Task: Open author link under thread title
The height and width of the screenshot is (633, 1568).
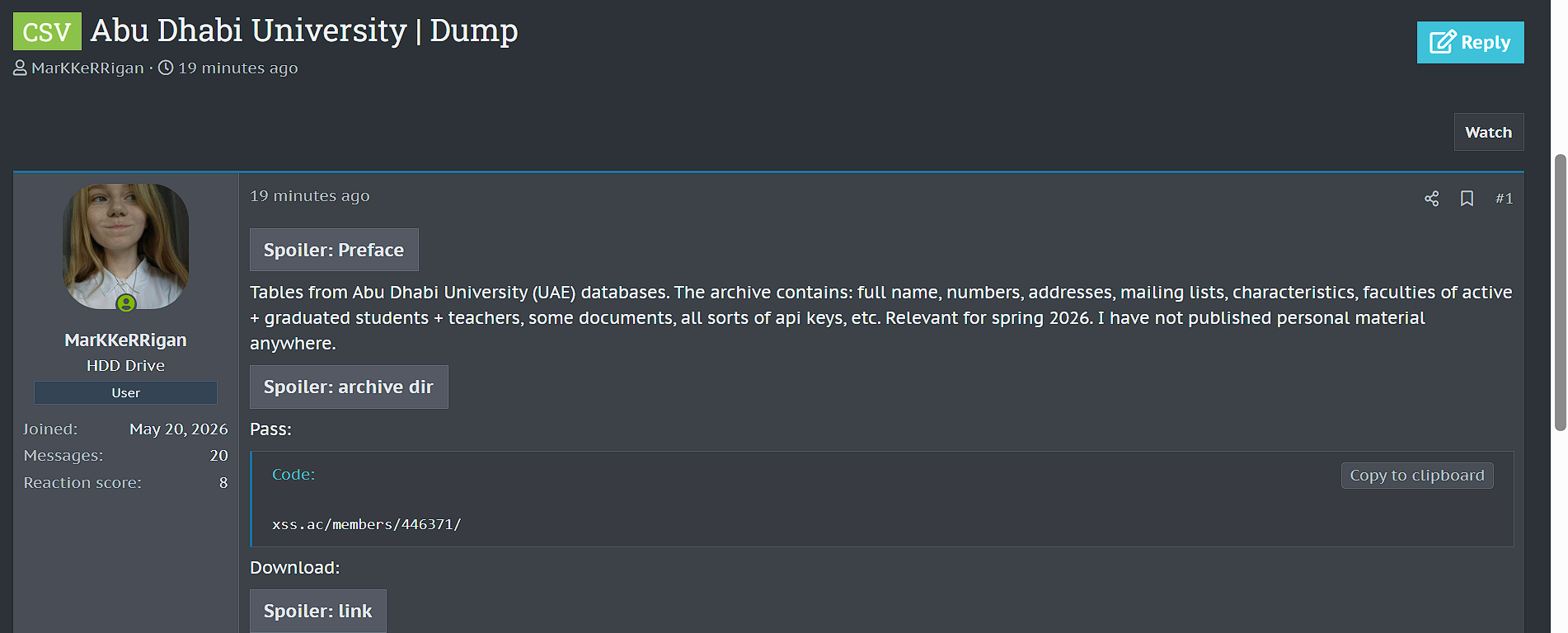Action: click(87, 68)
